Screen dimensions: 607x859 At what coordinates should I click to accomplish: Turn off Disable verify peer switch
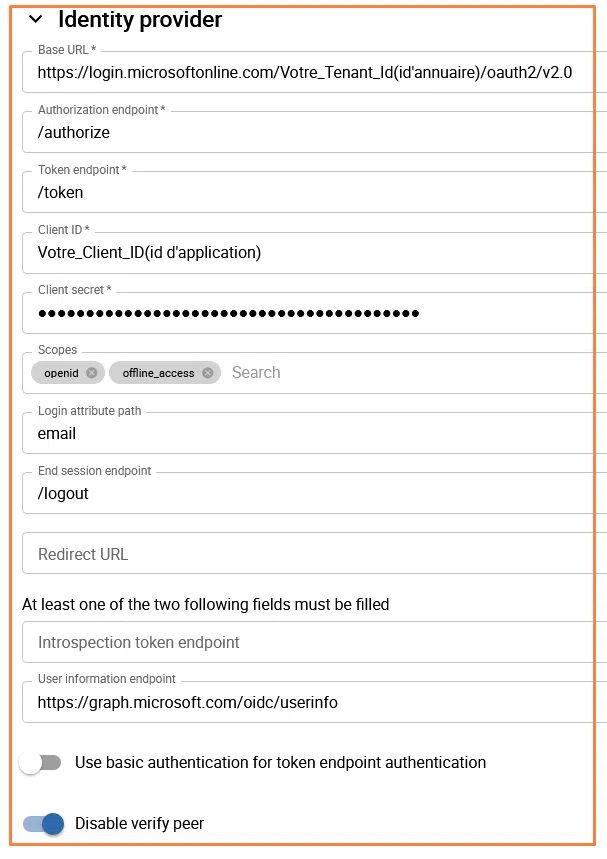point(43,824)
